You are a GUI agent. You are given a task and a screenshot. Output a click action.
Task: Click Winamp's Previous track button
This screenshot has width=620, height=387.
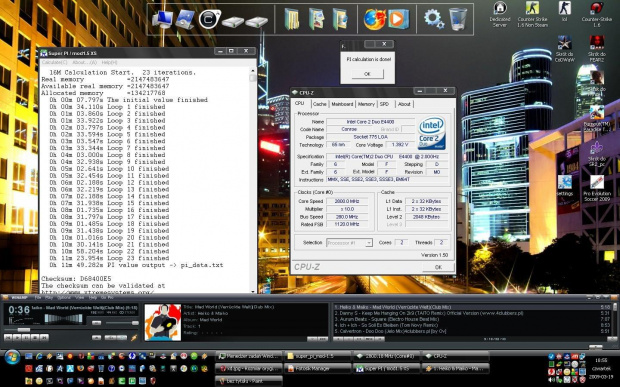8,338
